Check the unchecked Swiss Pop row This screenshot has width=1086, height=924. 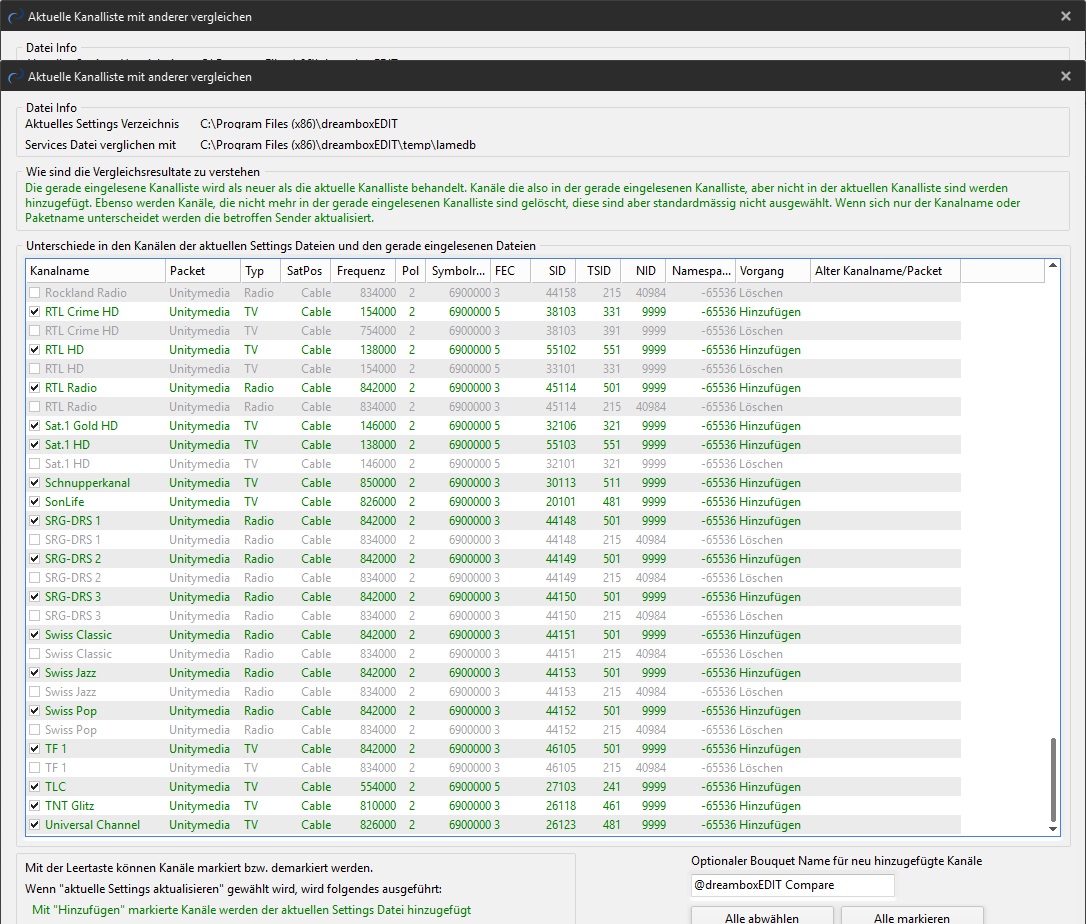pos(36,730)
